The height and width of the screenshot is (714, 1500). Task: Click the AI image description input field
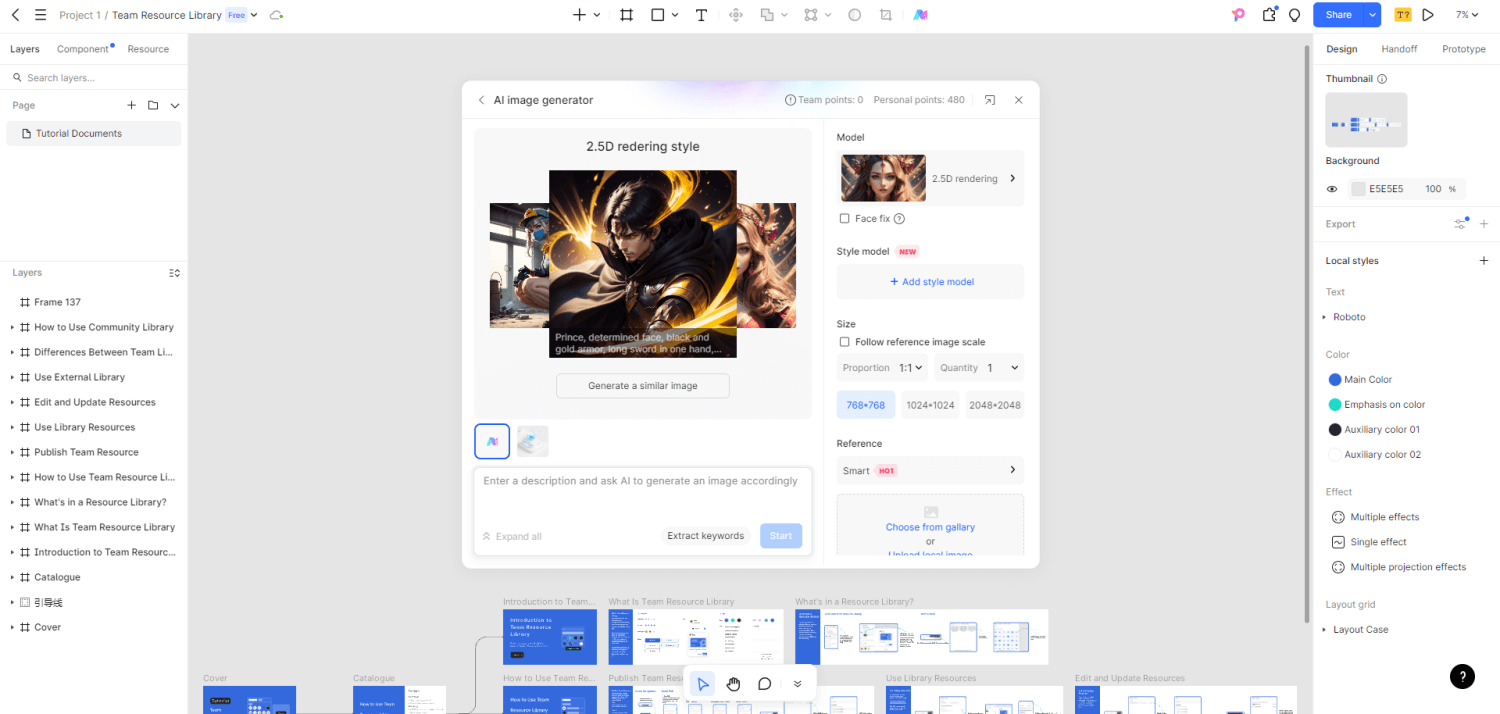tap(642, 490)
